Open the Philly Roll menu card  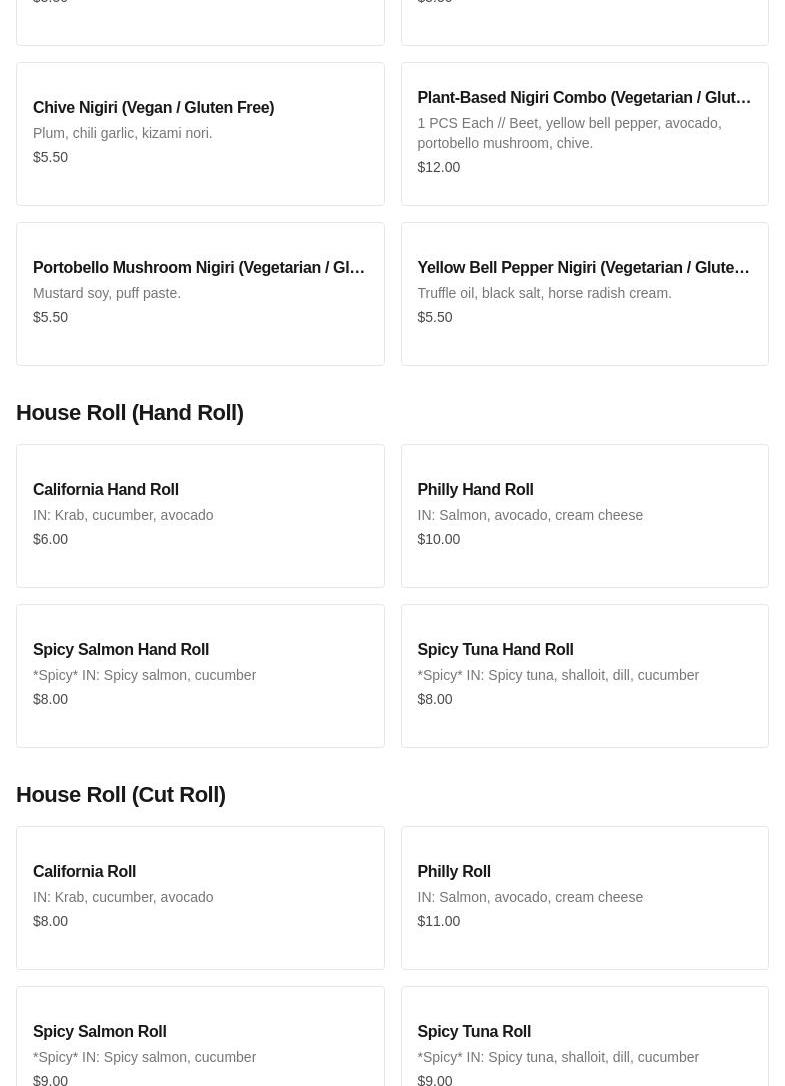[x=454, y=872]
